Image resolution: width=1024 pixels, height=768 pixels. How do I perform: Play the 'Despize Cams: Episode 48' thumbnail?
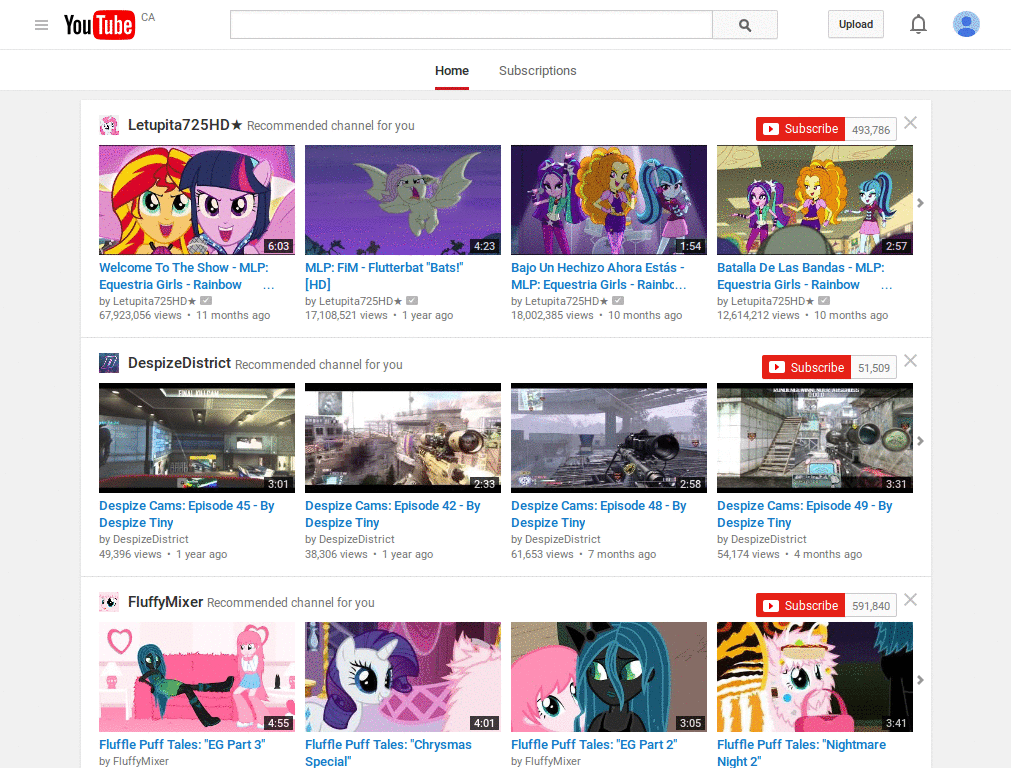[x=608, y=438]
